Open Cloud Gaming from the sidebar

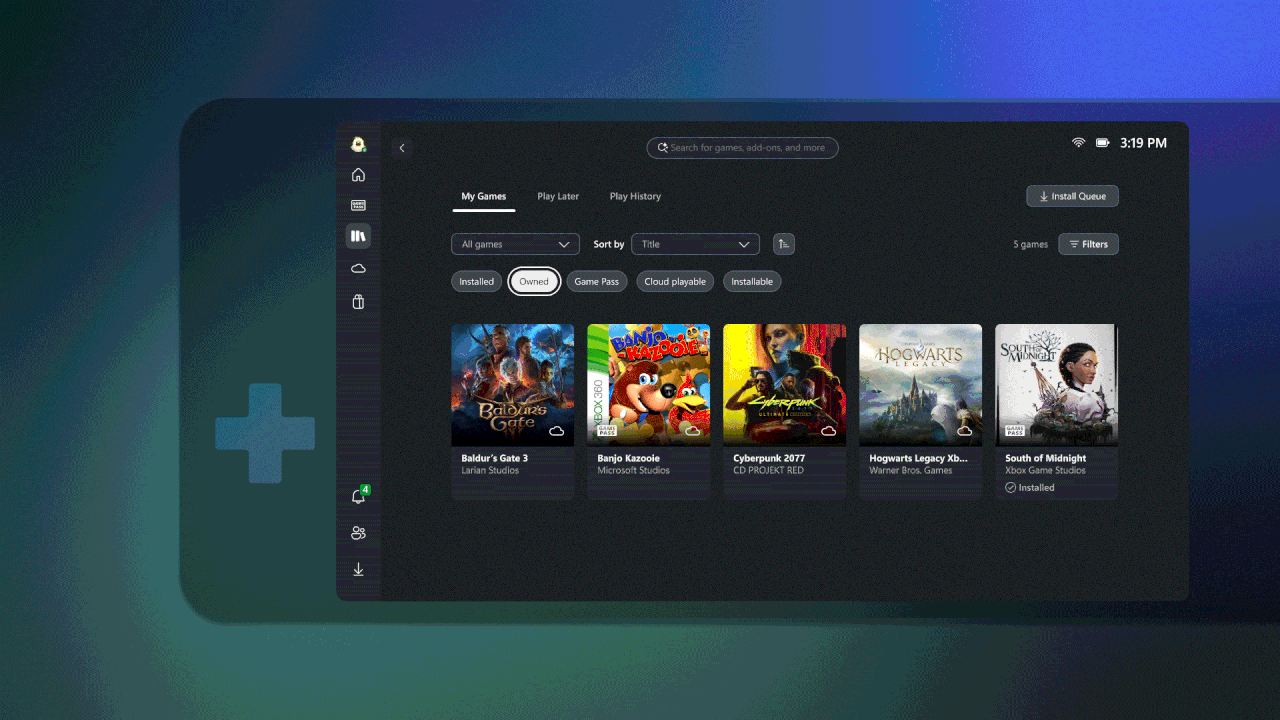coord(358,268)
